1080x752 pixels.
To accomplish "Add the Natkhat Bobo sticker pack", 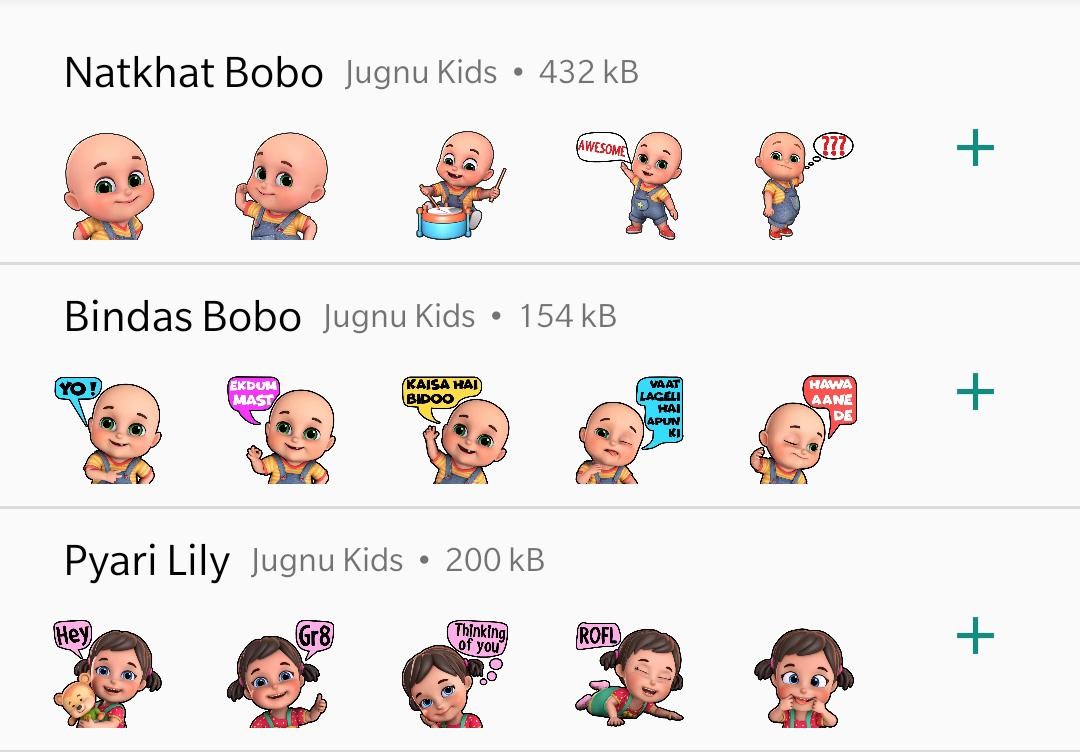I will pyautogui.click(x=975, y=147).
